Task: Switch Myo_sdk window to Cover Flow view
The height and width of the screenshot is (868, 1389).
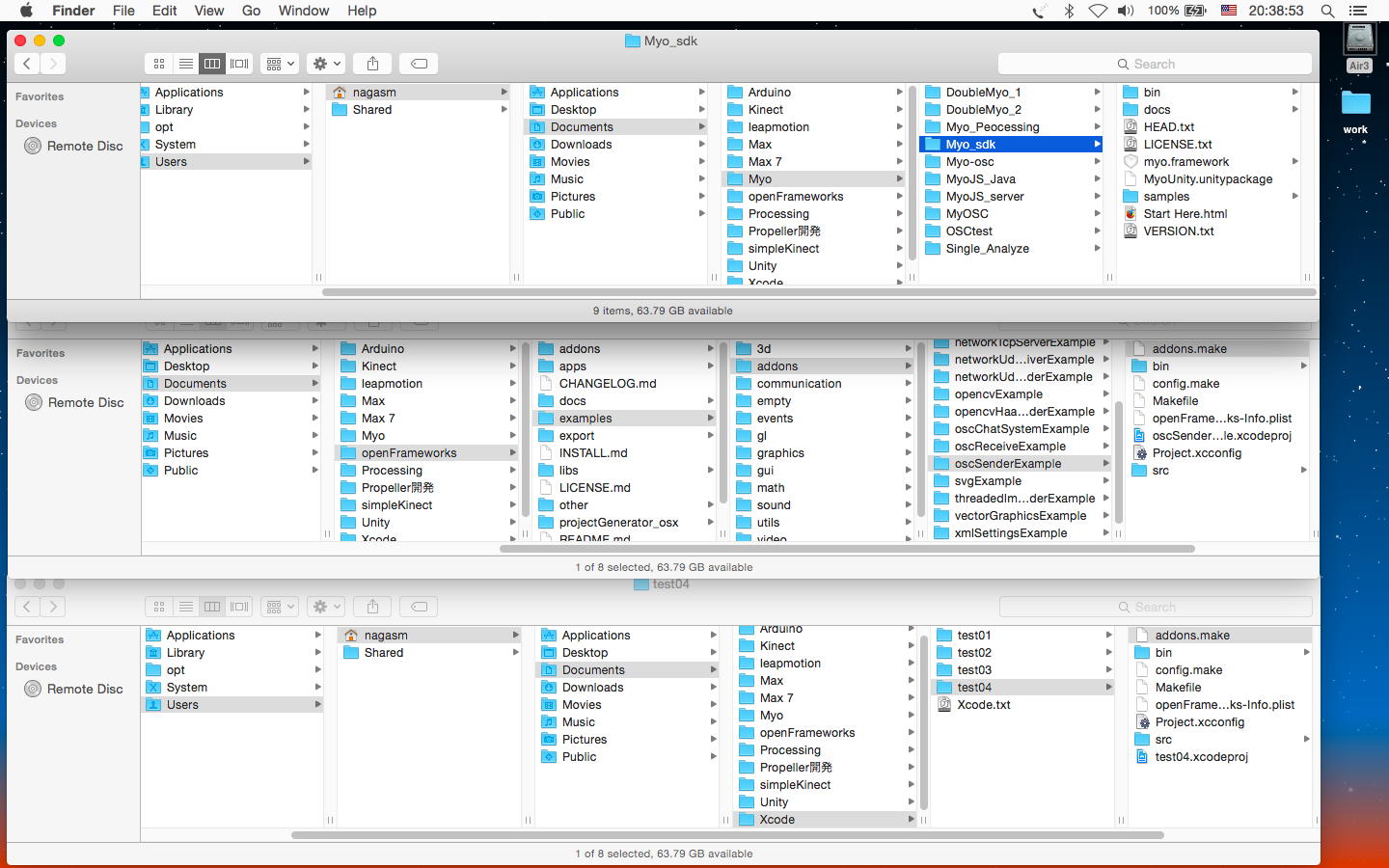Action: tap(239, 64)
